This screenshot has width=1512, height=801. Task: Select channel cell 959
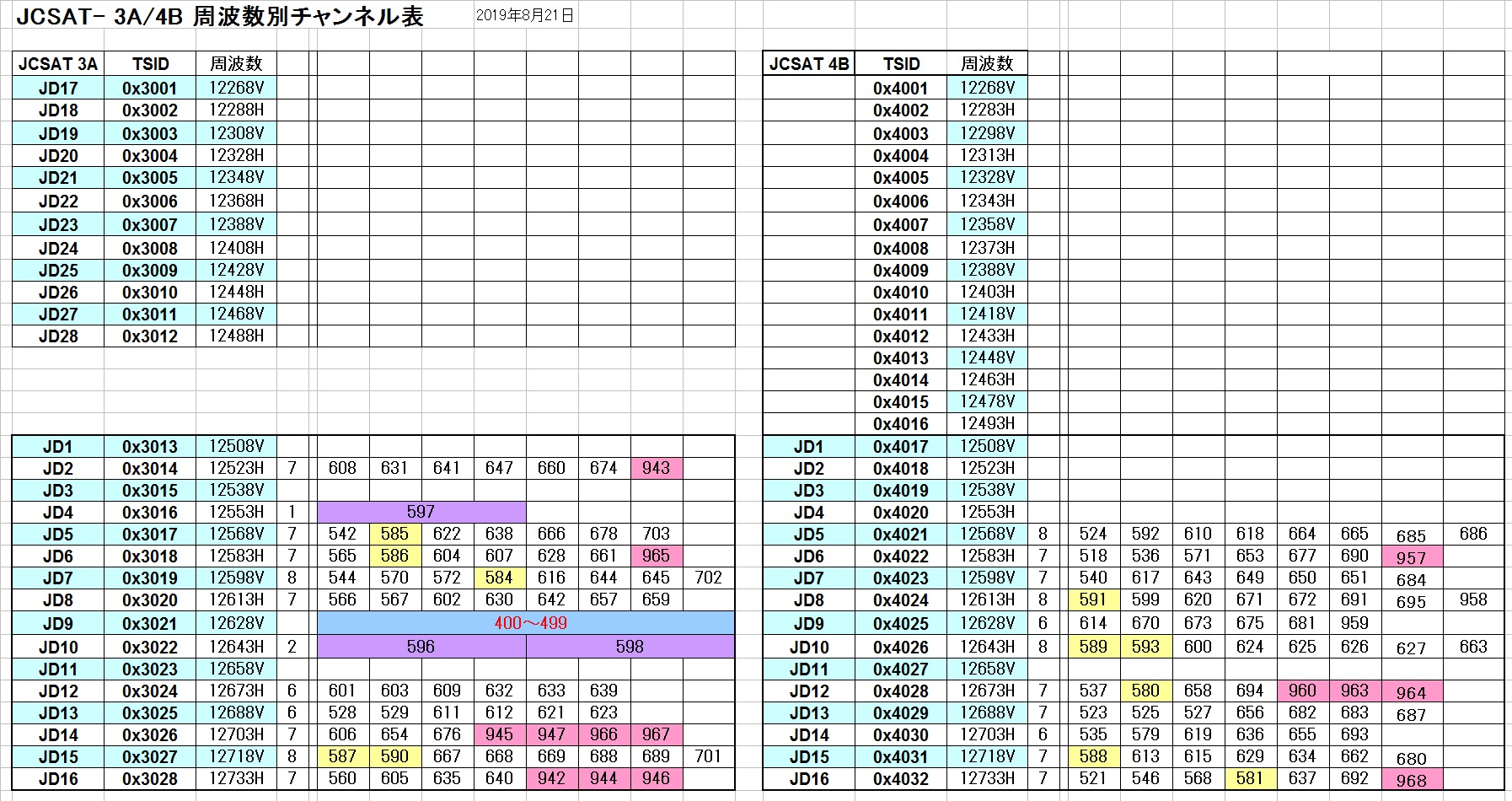(x=1355, y=623)
